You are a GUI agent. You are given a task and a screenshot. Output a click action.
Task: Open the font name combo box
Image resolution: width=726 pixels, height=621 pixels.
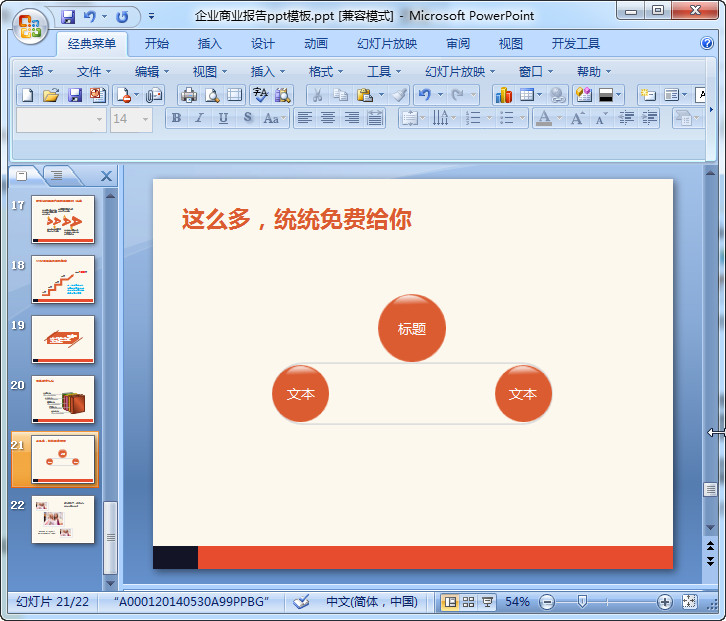click(61, 119)
